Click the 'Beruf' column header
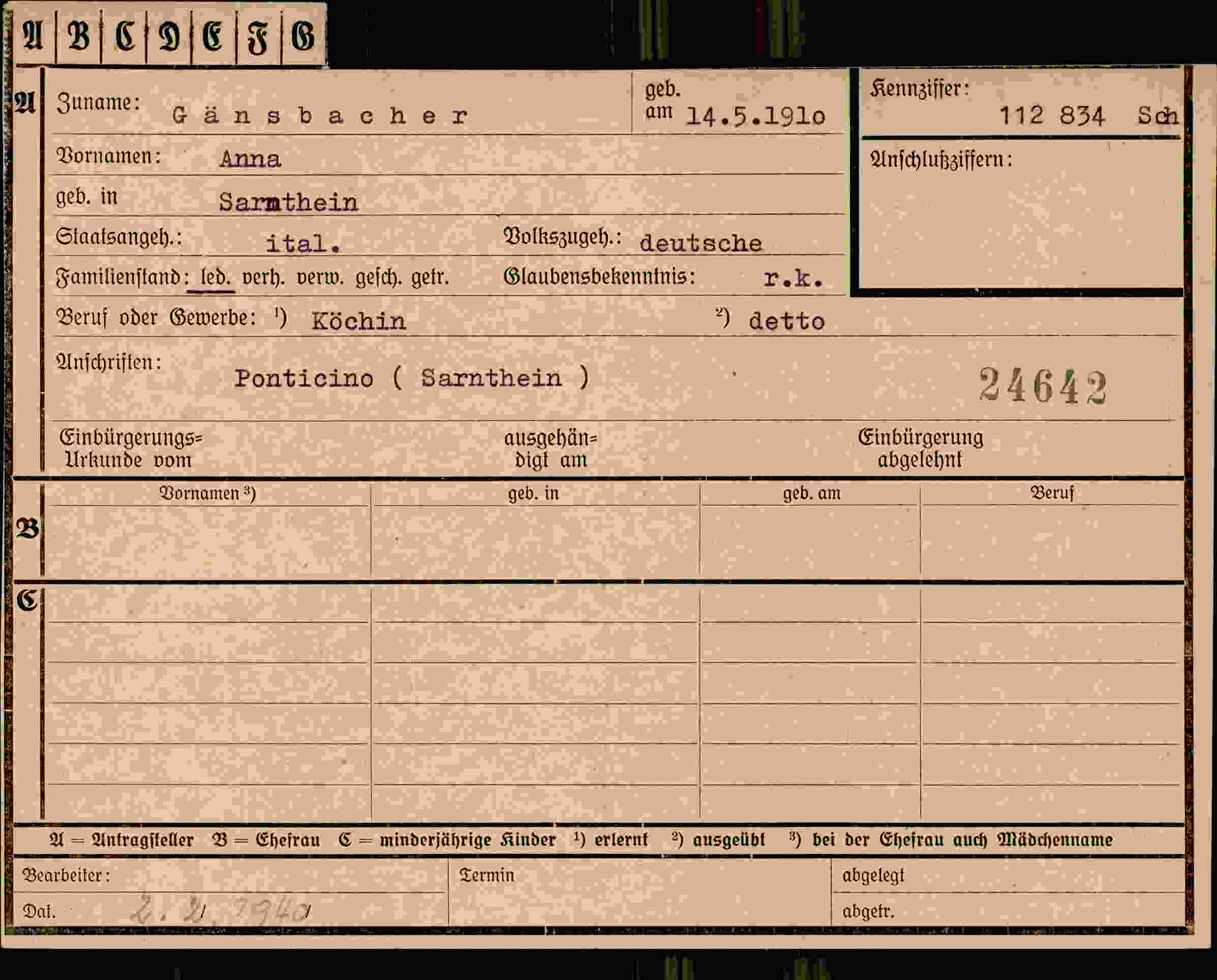This screenshot has height=980, width=1217. click(1052, 493)
